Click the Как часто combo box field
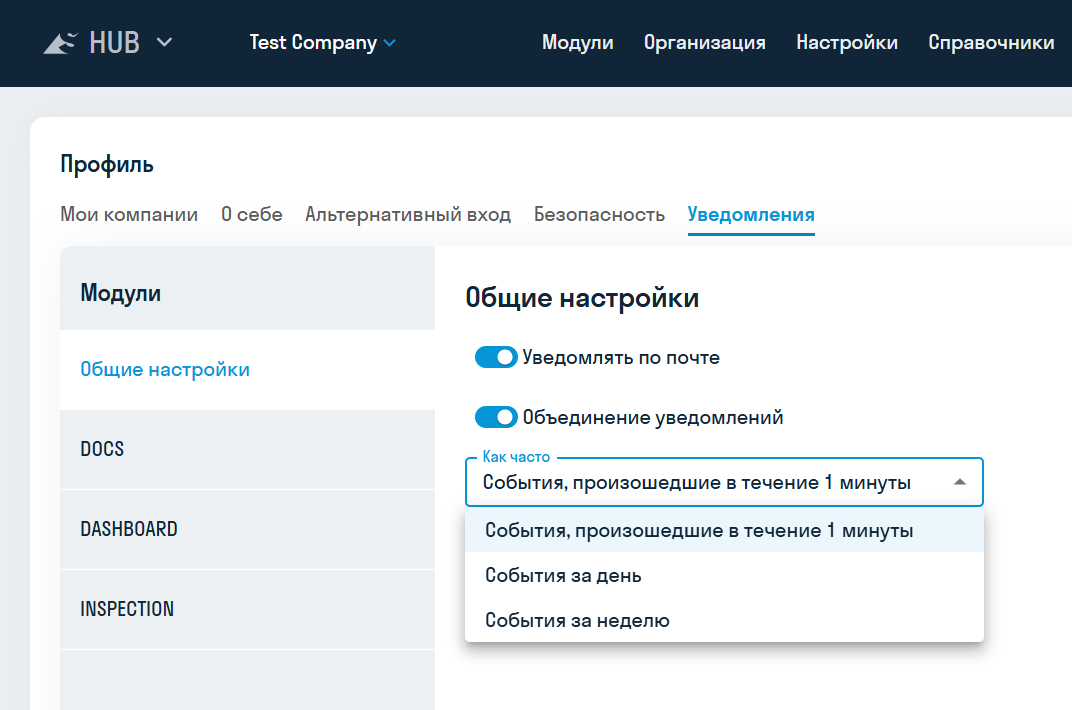 pyautogui.click(x=724, y=482)
